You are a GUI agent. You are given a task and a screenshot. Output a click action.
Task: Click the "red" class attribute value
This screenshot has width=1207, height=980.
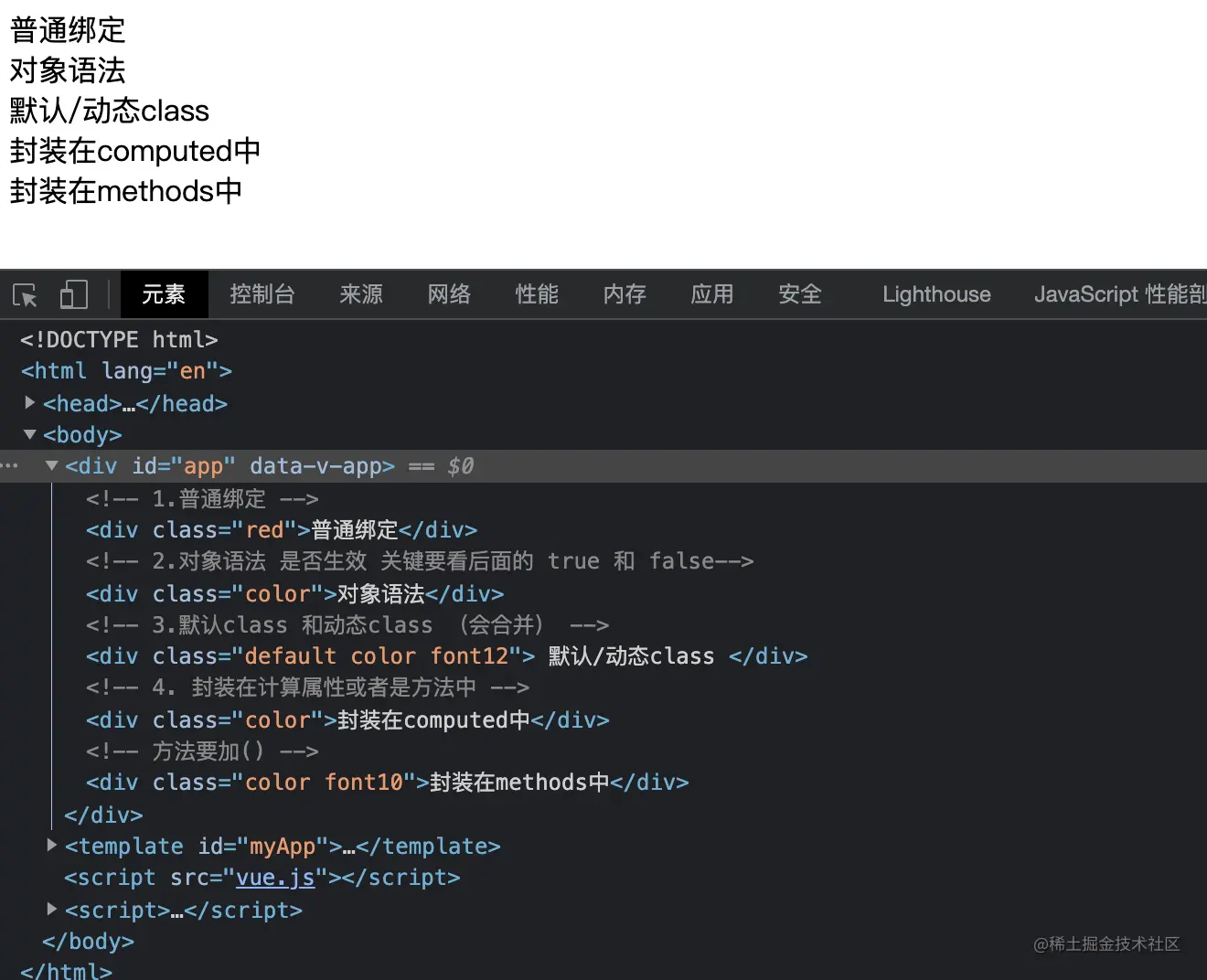tap(265, 530)
